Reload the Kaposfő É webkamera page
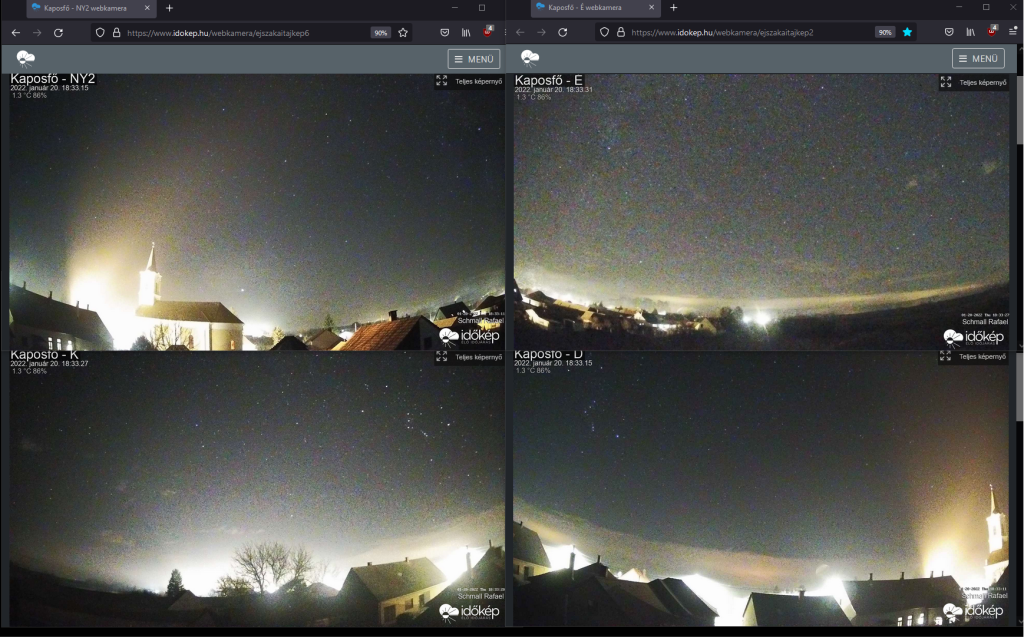Viewport: 1024px width, 641px height. (x=563, y=32)
